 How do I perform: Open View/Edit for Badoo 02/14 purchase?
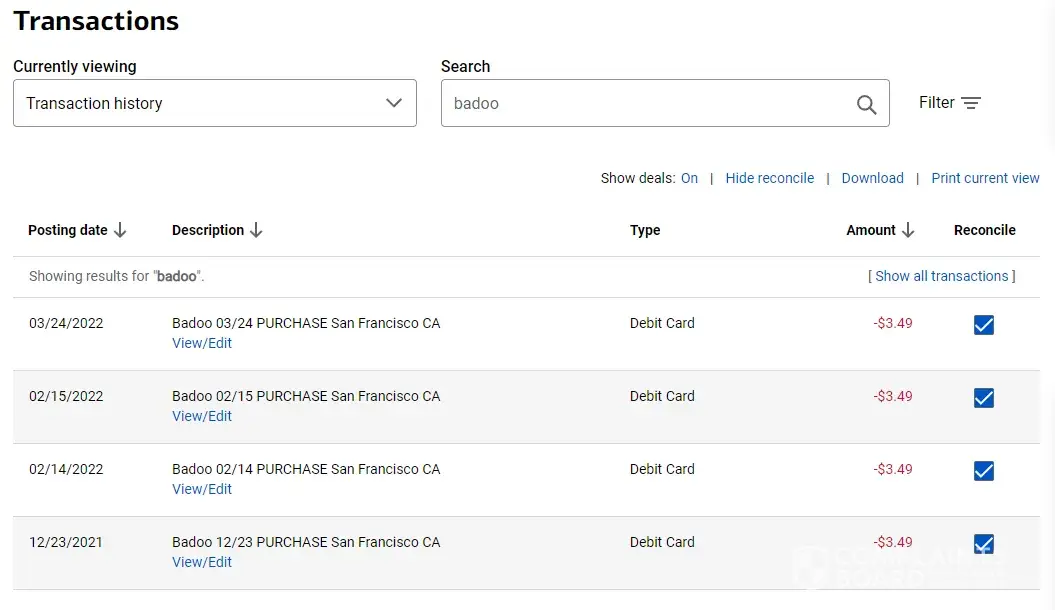tap(202, 489)
